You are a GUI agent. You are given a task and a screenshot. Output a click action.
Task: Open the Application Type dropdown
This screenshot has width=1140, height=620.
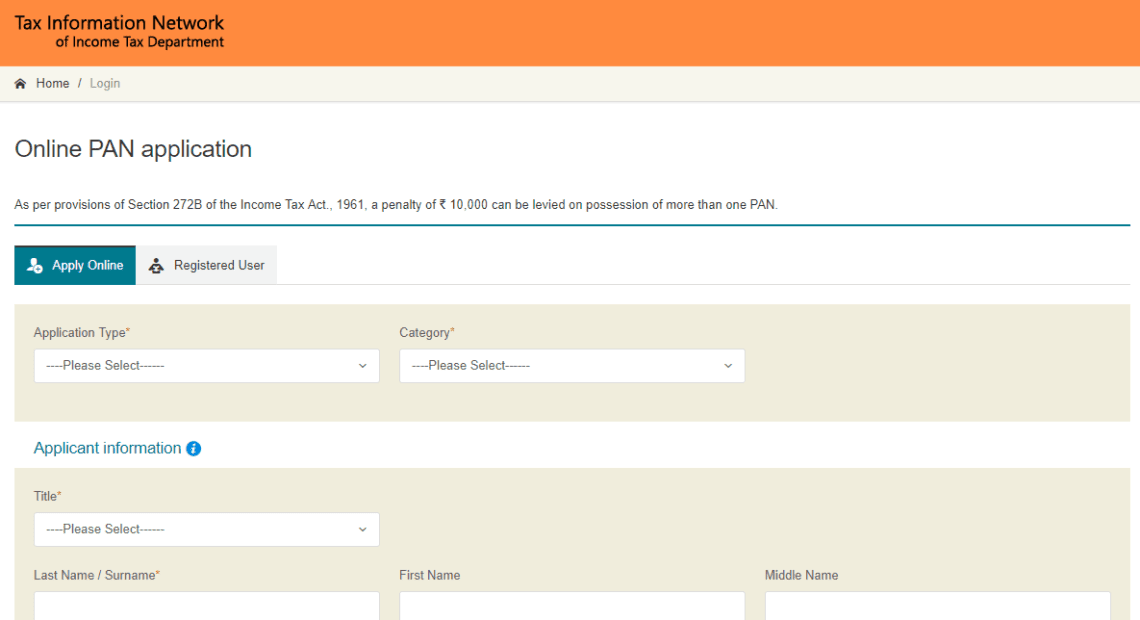click(206, 365)
